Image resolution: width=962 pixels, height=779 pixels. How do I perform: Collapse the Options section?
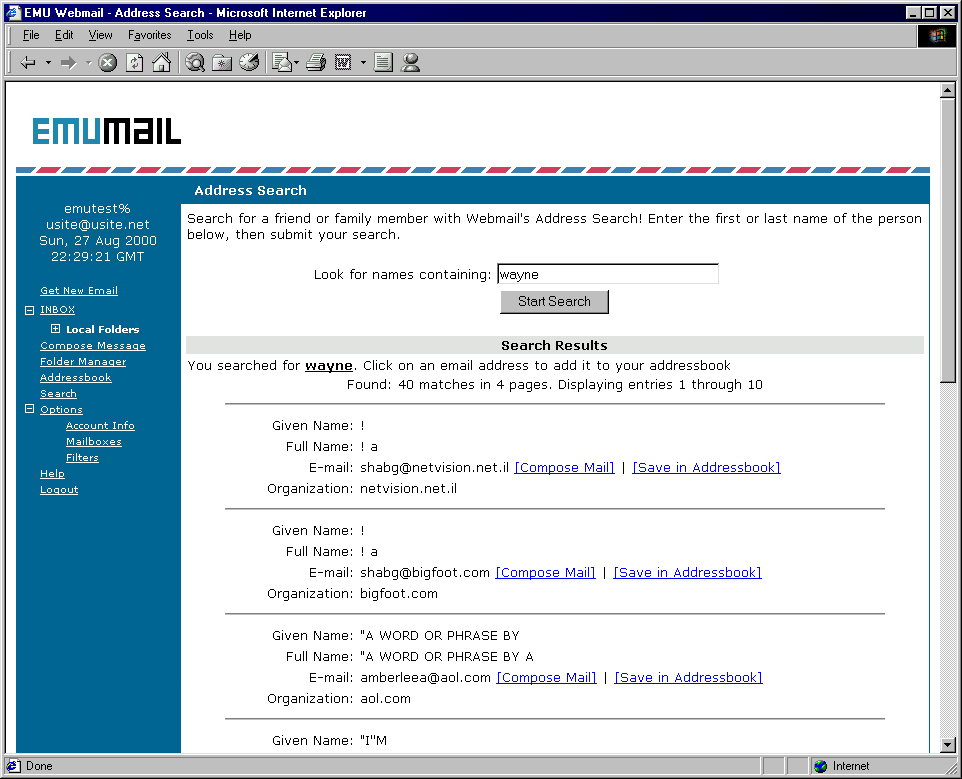click(30, 409)
